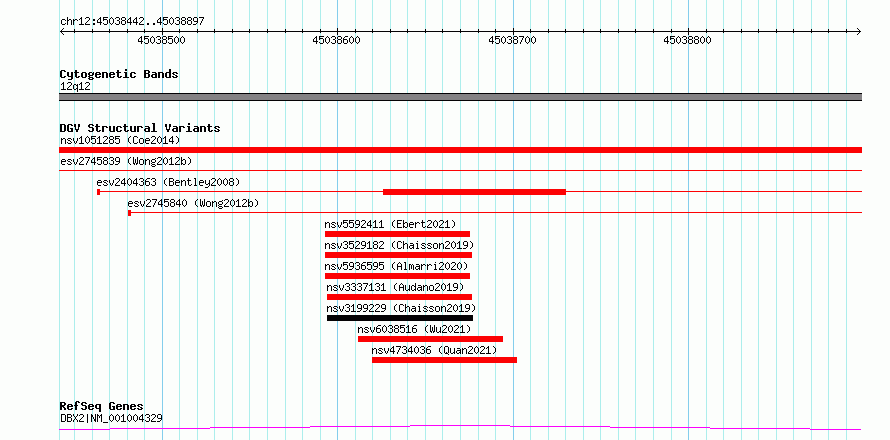Select the red bar under nsv5936595

(397, 276)
